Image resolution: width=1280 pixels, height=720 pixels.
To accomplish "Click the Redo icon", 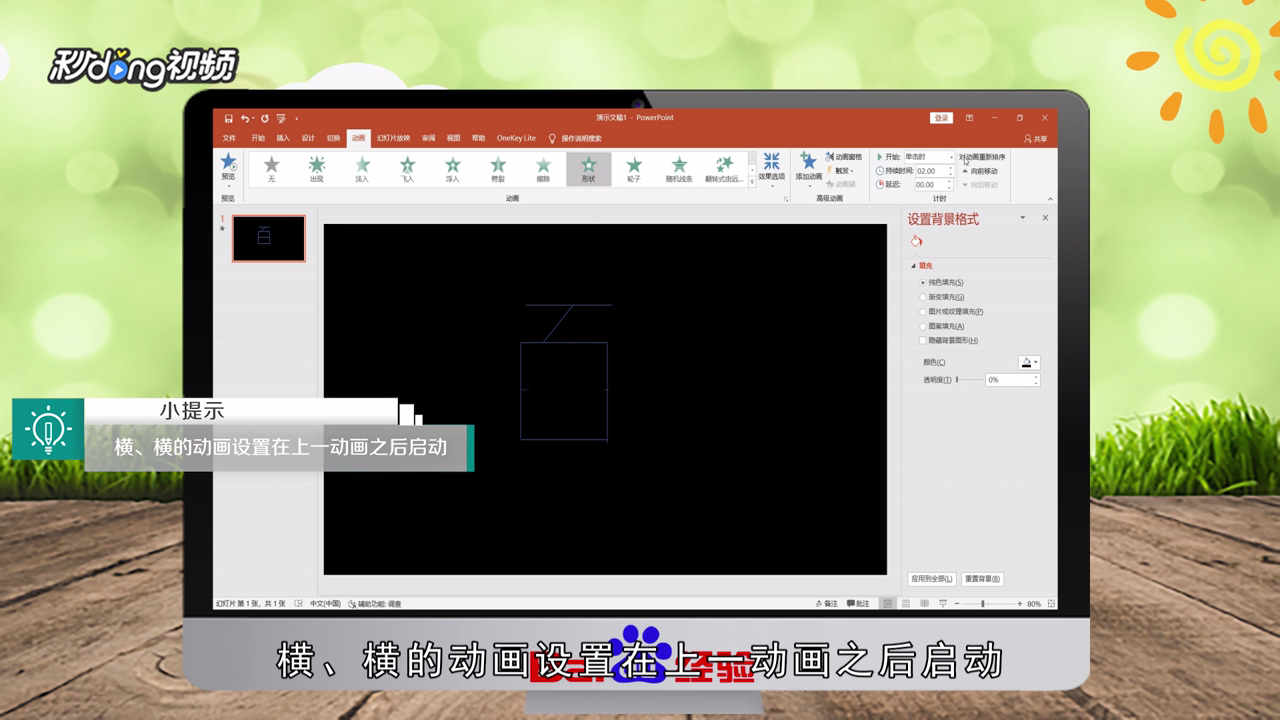I will [265, 118].
